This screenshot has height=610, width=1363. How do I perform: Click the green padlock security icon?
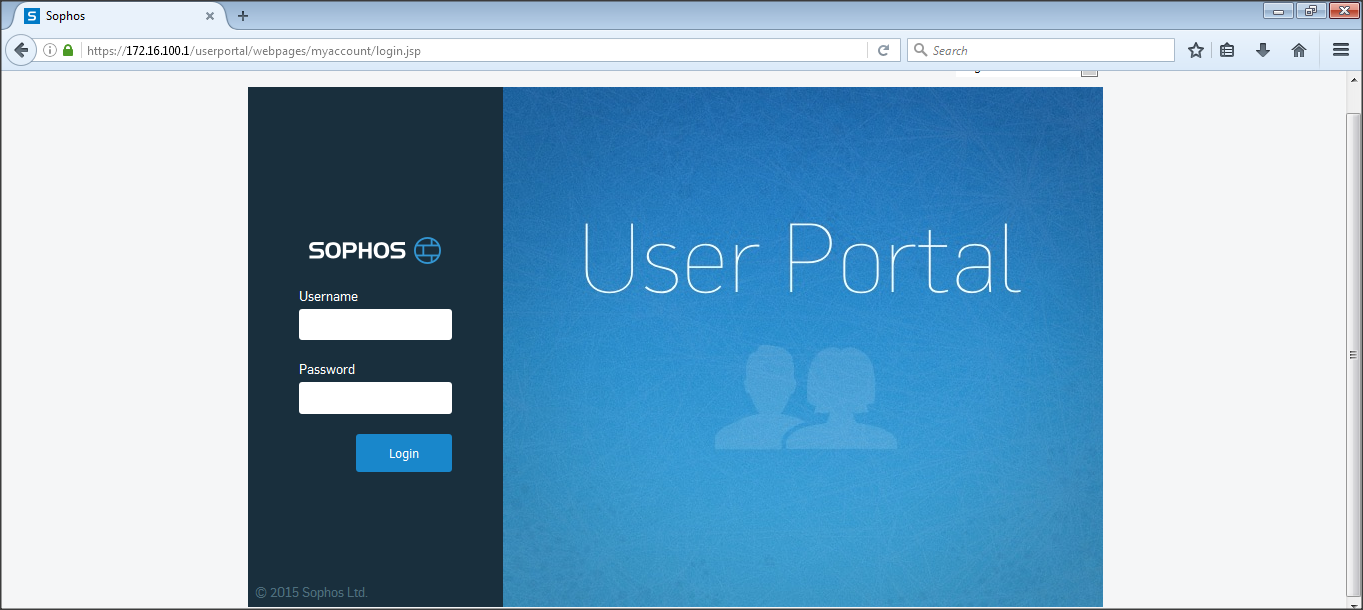click(68, 50)
